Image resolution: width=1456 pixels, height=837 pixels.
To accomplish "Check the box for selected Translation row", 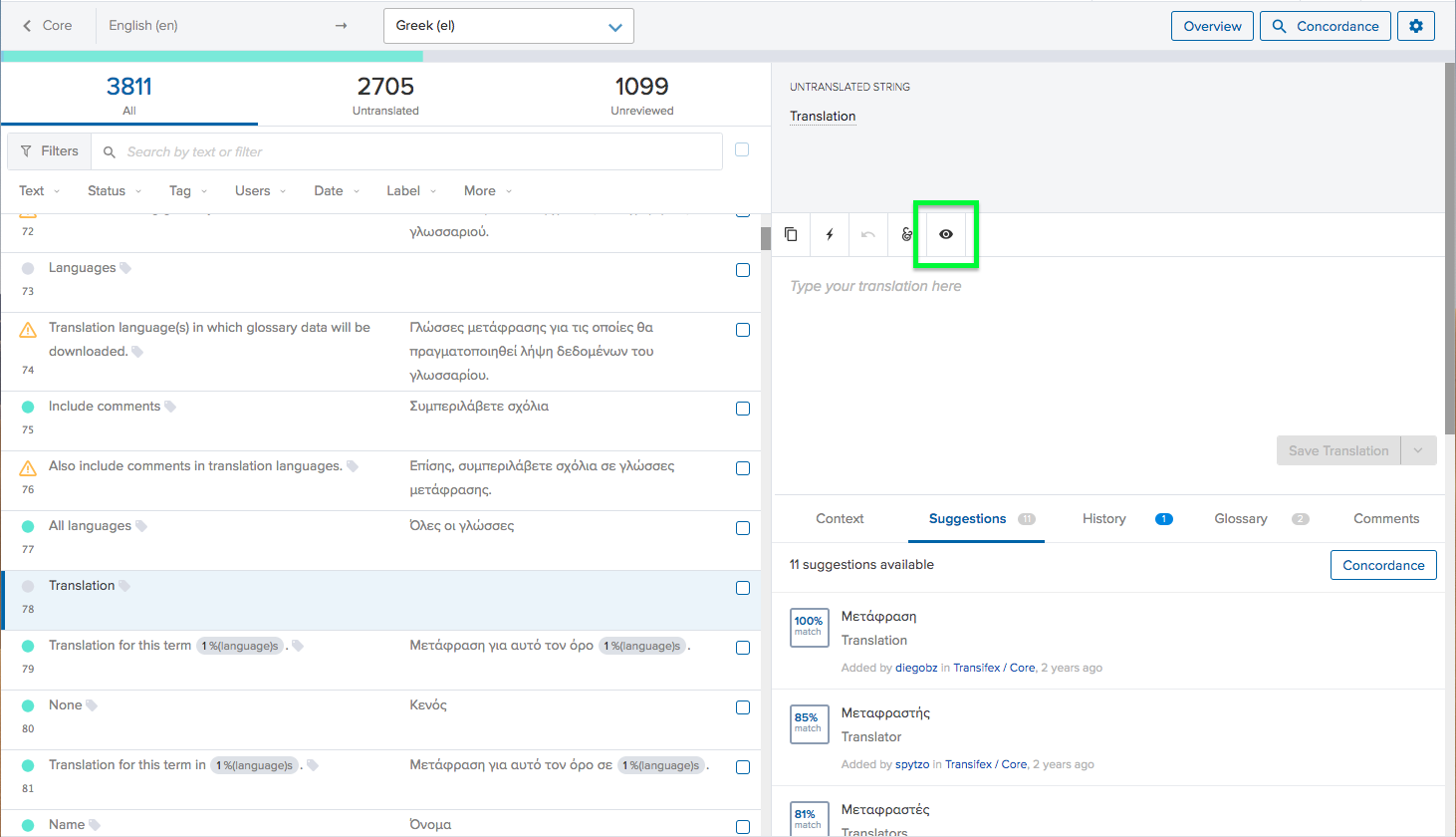I will [743, 588].
